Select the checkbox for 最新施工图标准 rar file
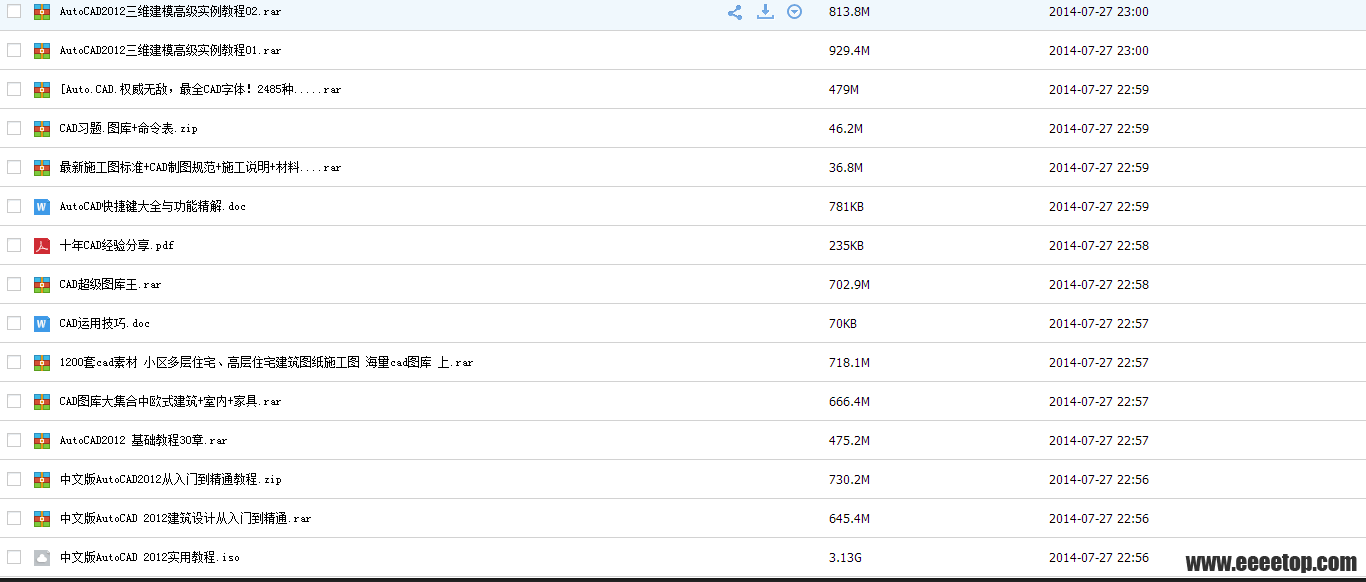 (x=14, y=167)
